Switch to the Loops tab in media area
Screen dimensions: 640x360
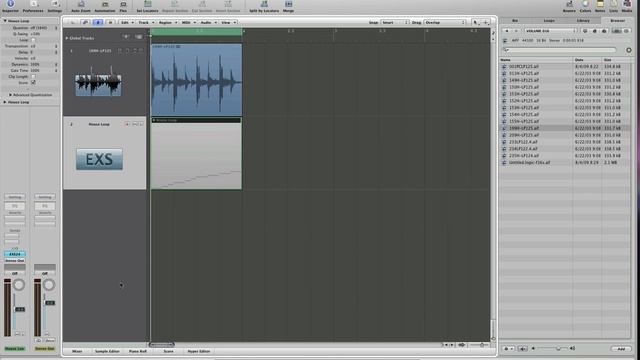point(549,20)
